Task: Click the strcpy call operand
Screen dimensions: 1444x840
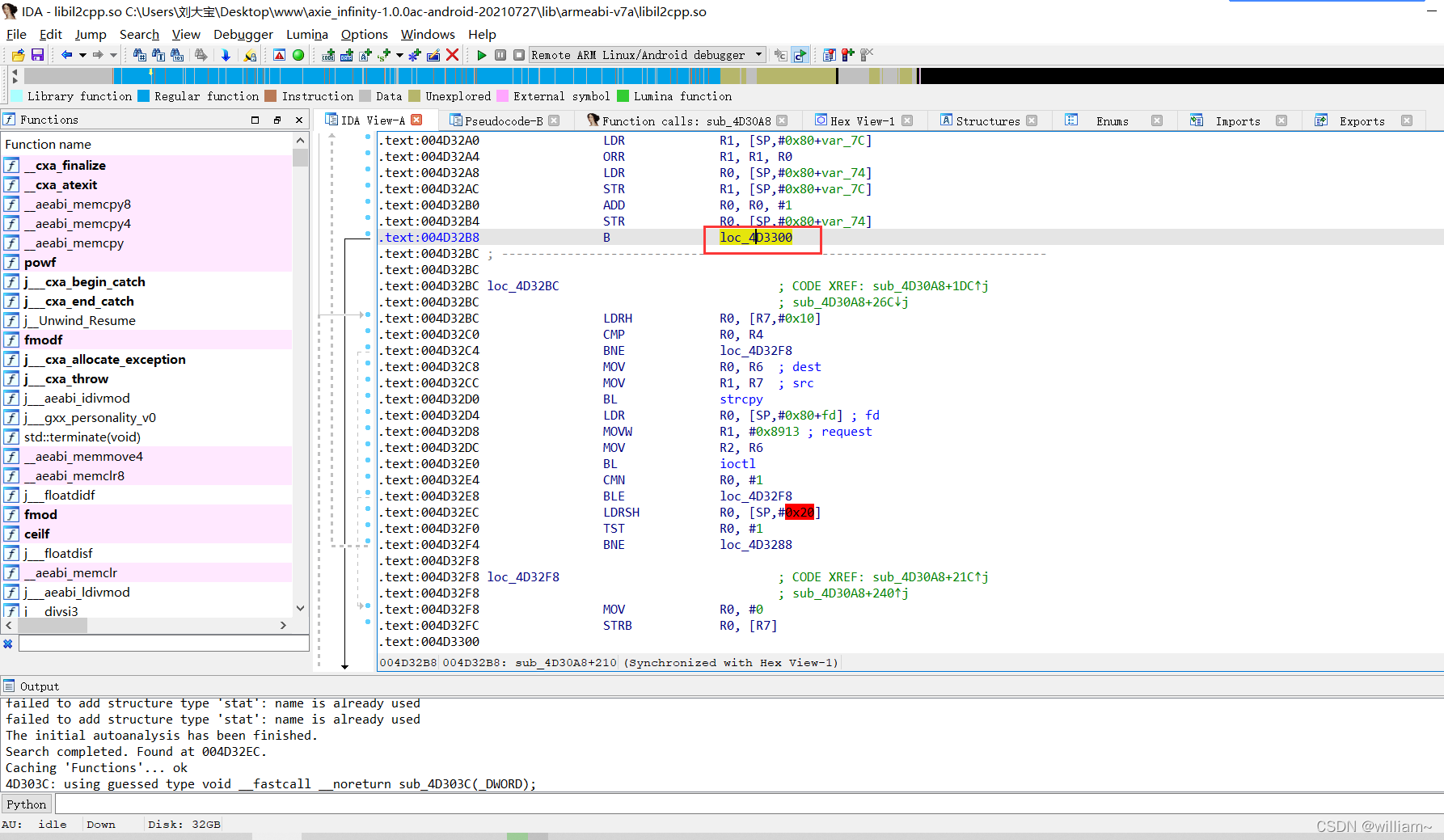Action: tap(741, 399)
